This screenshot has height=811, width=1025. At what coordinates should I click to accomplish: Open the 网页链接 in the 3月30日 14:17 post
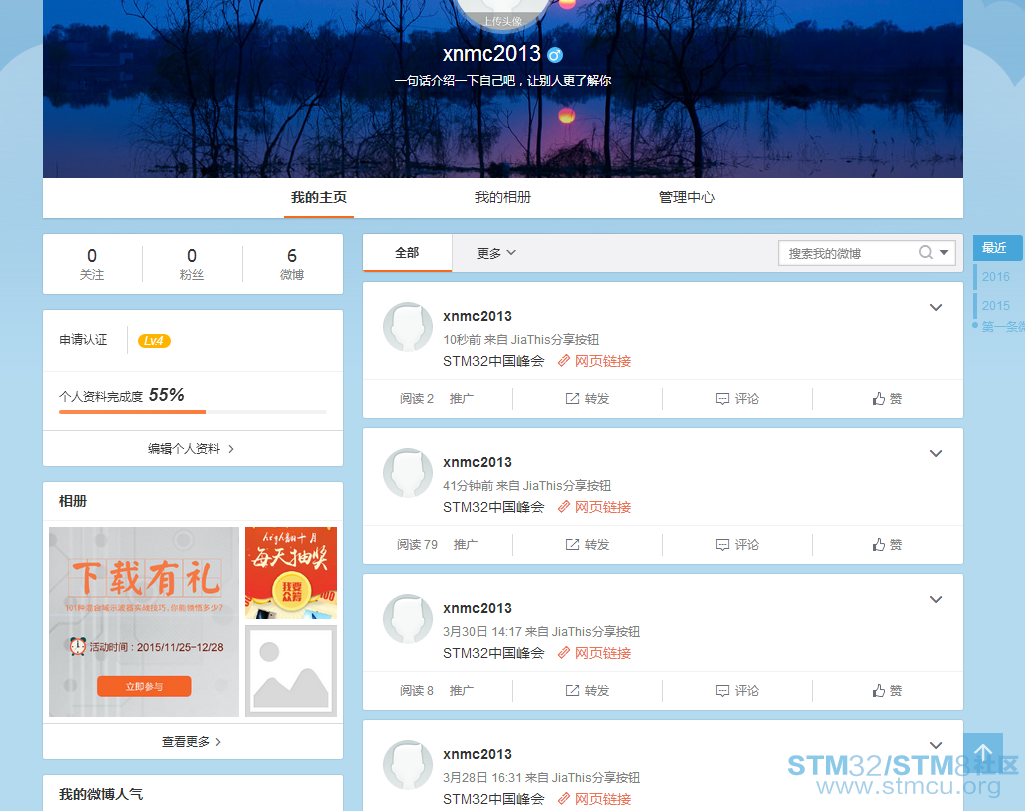(595, 653)
